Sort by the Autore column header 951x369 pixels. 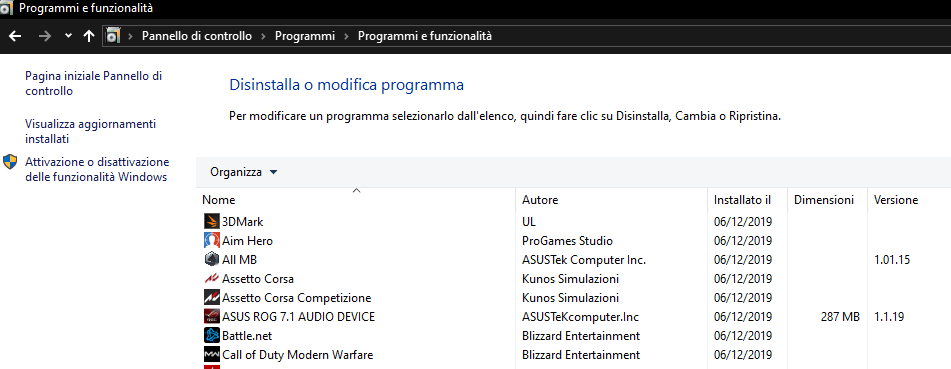click(540, 200)
